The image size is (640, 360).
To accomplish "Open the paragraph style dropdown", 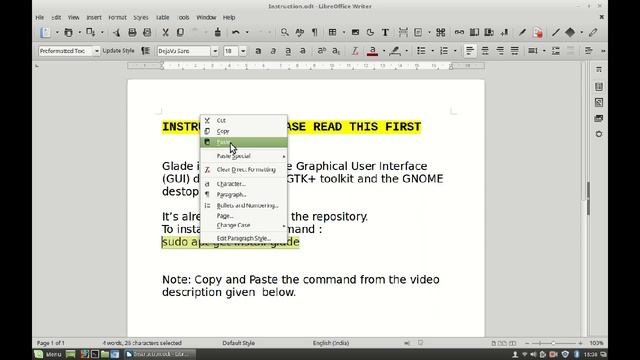I will tap(97, 51).
